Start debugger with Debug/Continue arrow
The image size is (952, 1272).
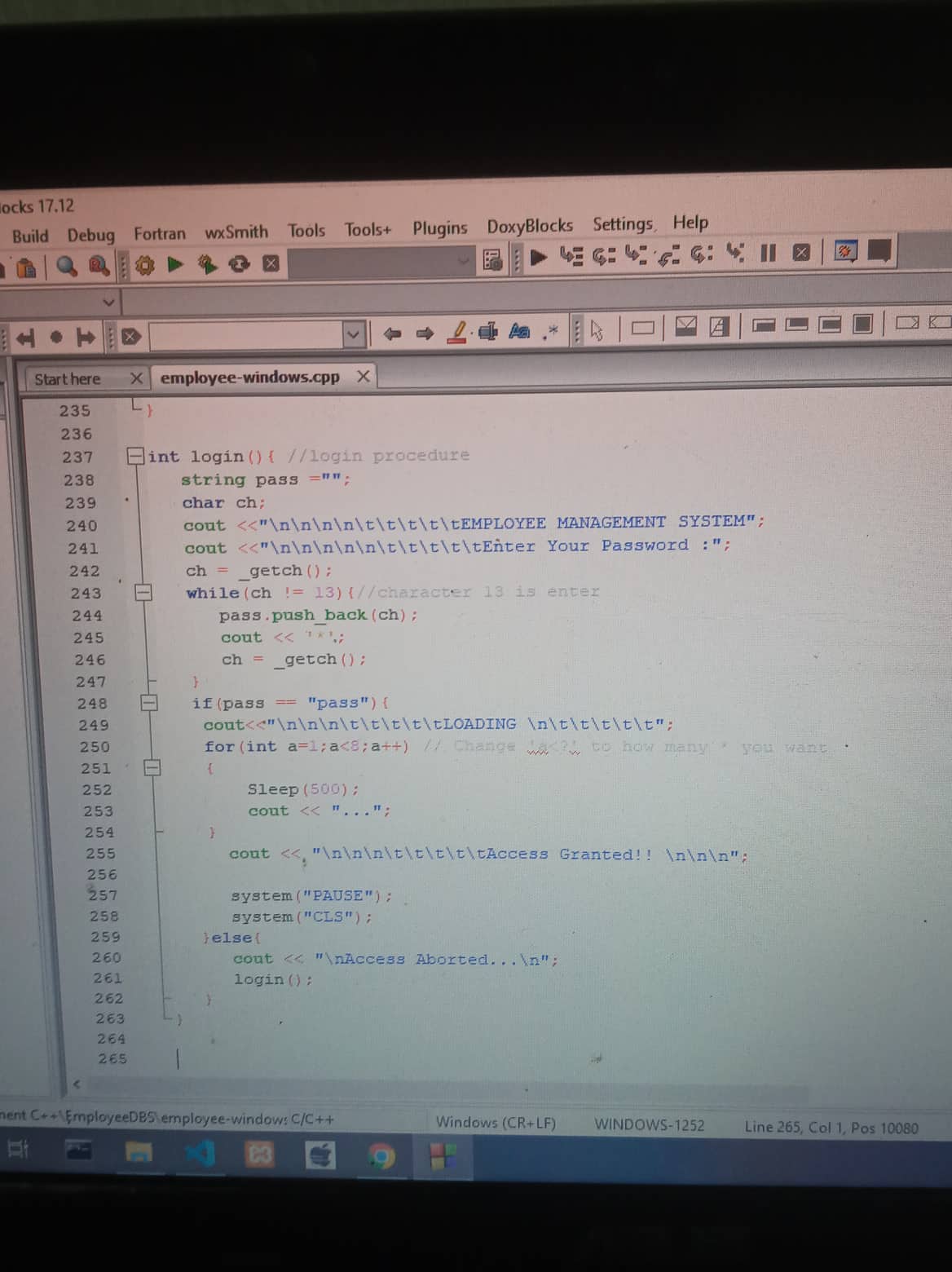tap(539, 258)
